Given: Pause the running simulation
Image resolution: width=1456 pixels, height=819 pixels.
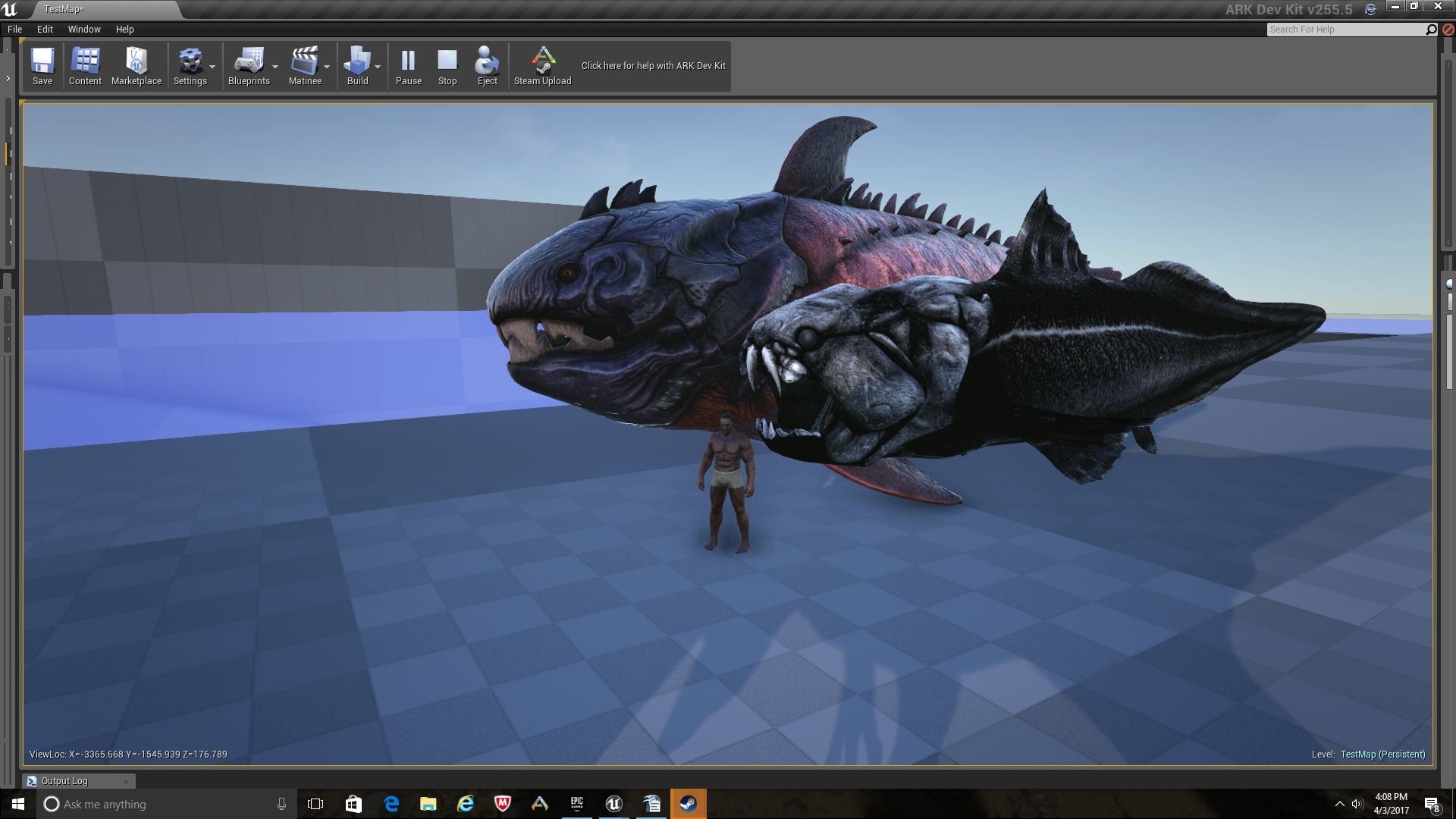Looking at the screenshot, I should (408, 66).
